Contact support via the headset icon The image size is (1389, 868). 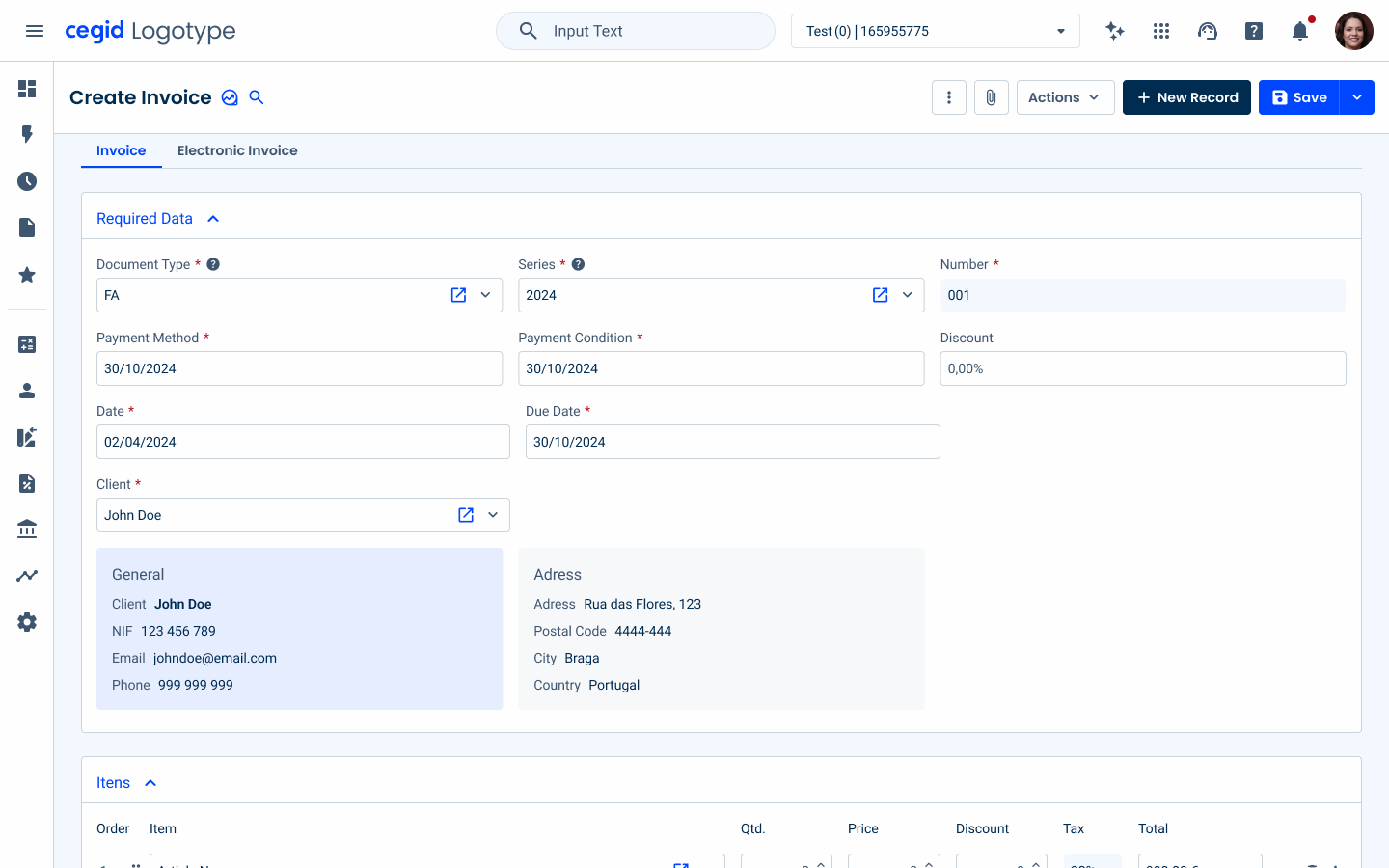tap(1207, 30)
